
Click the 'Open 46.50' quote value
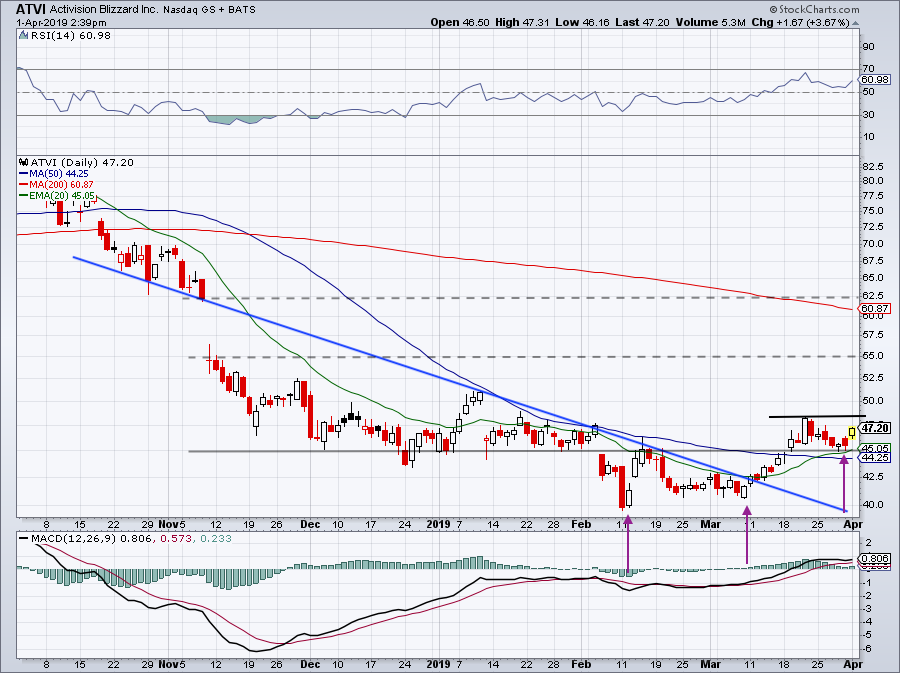coord(460,22)
